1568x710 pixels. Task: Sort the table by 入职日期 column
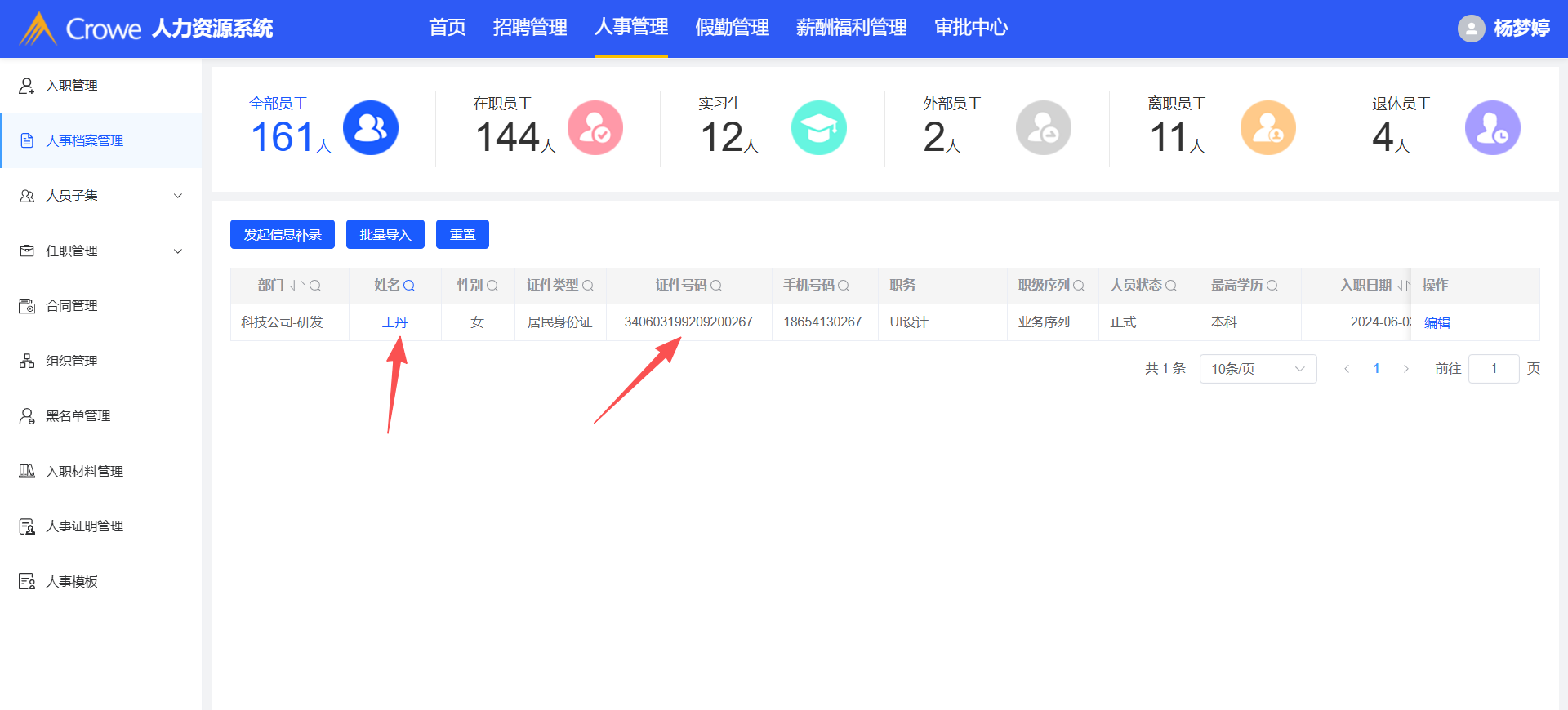click(1403, 286)
